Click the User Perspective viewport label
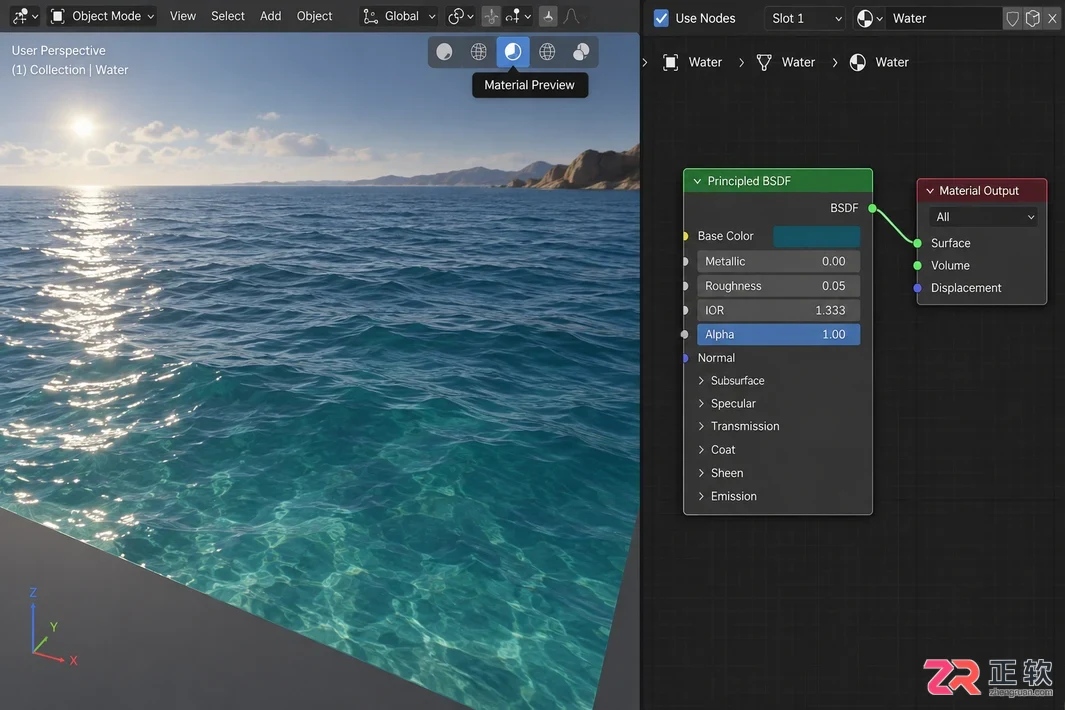 [x=58, y=51]
